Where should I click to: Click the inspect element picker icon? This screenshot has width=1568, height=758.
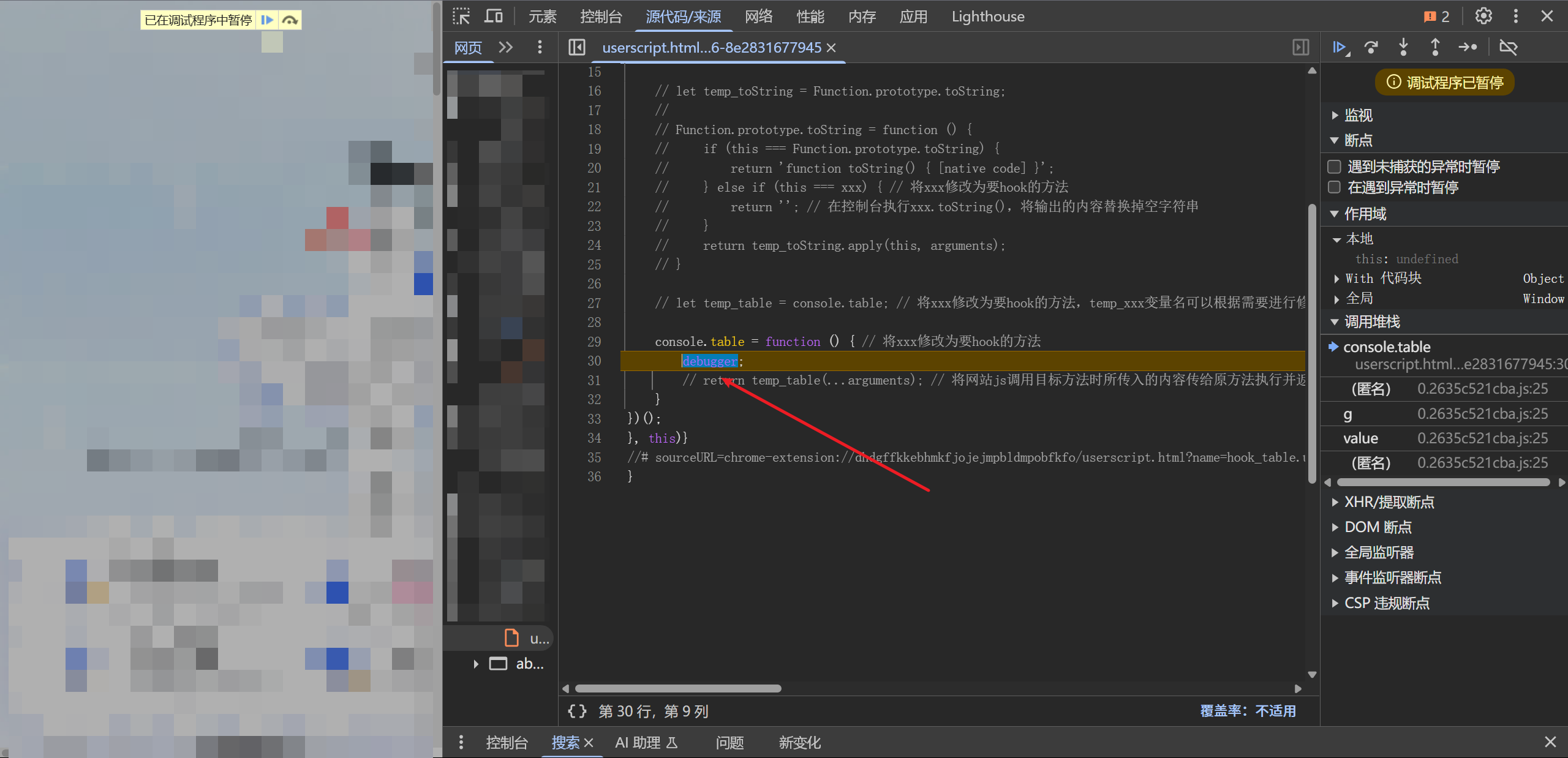[x=461, y=17]
